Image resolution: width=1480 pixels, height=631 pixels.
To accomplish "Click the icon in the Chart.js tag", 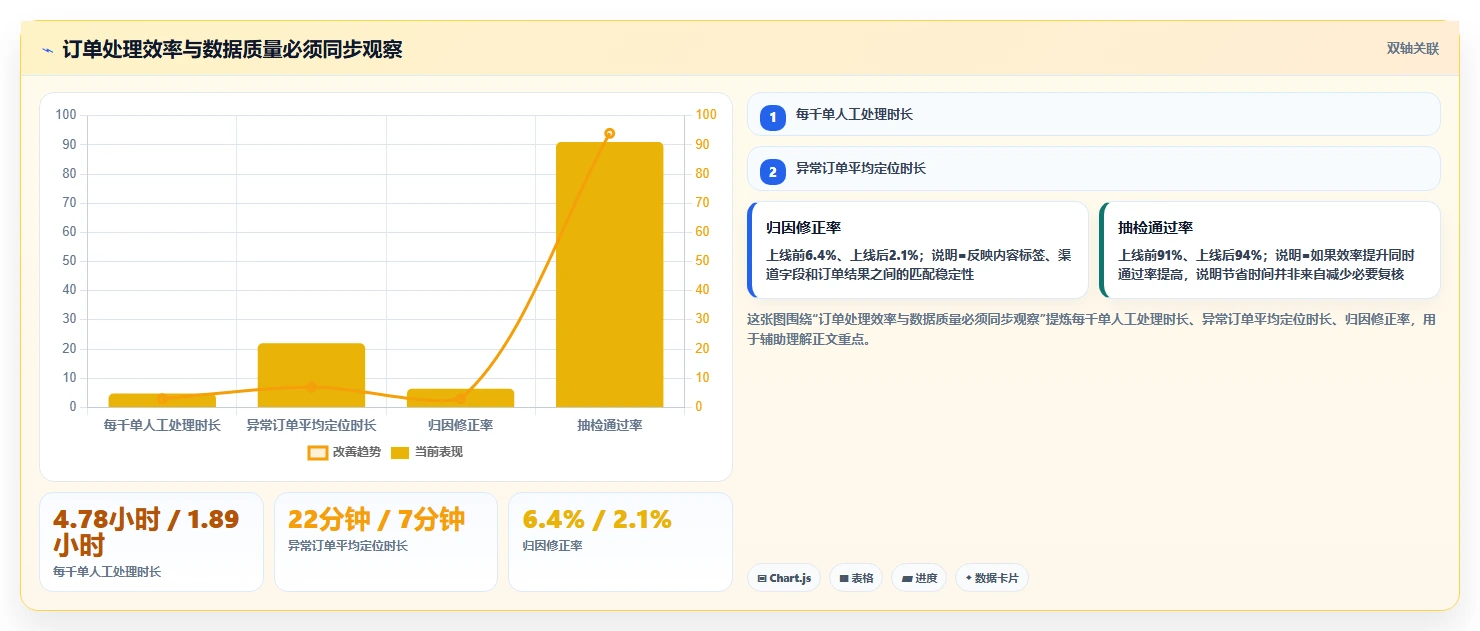I will pos(762,578).
